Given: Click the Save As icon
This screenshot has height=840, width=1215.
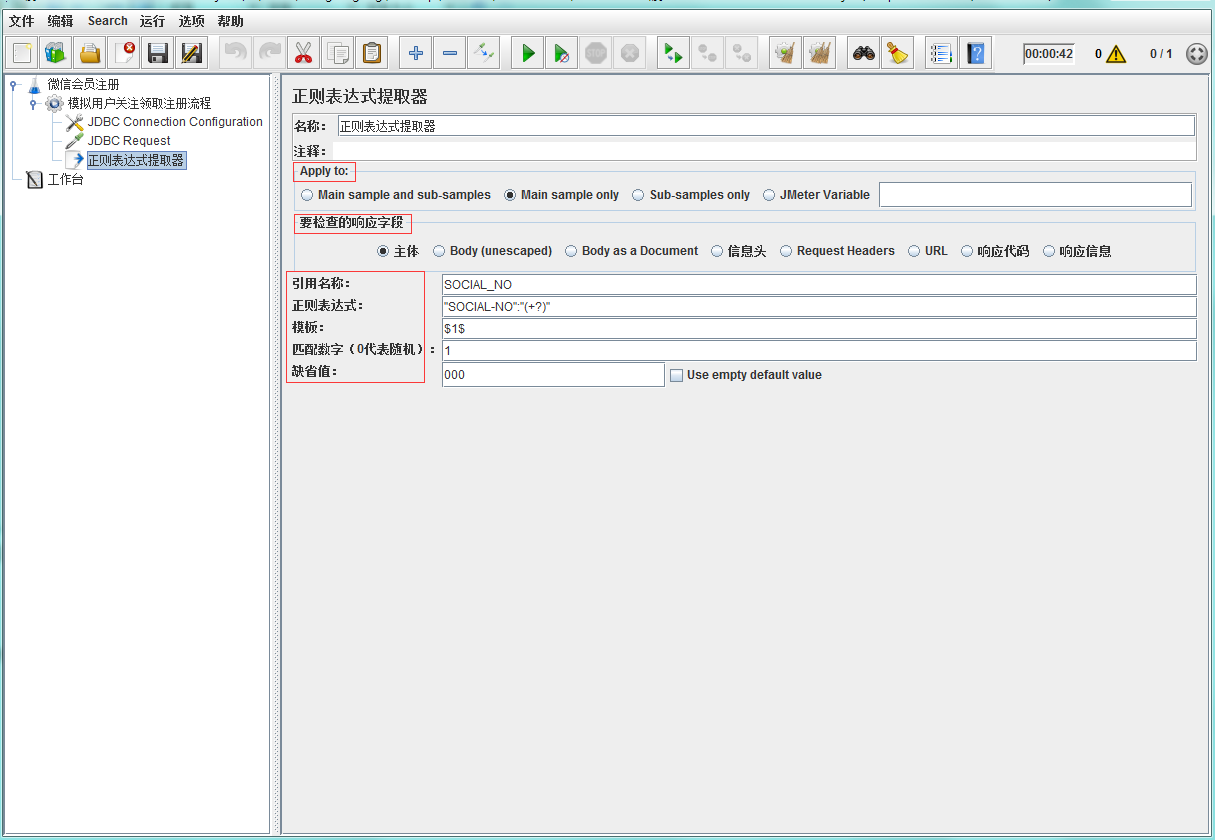Looking at the screenshot, I should pos(192,53).
